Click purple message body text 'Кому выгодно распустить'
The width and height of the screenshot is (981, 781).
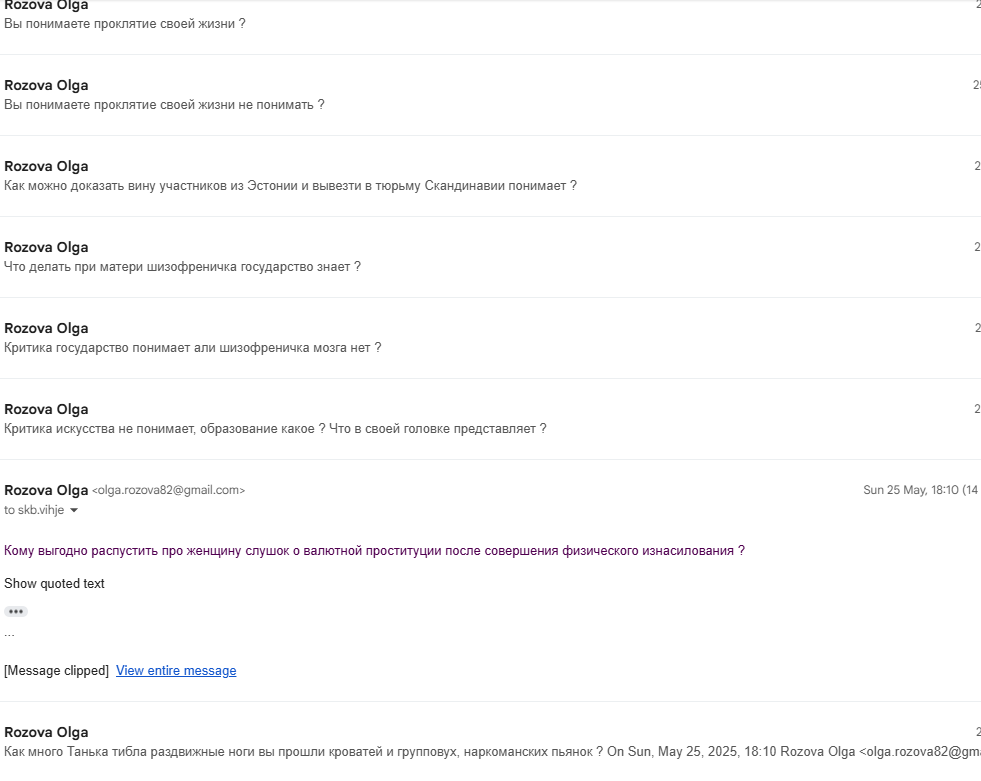click(374, 551)
